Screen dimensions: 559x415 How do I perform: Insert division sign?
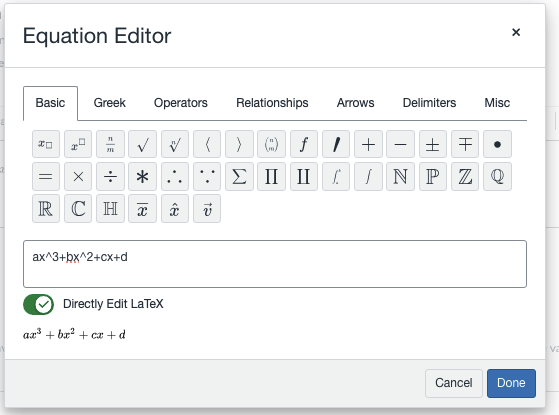click(x=110, y=176)
